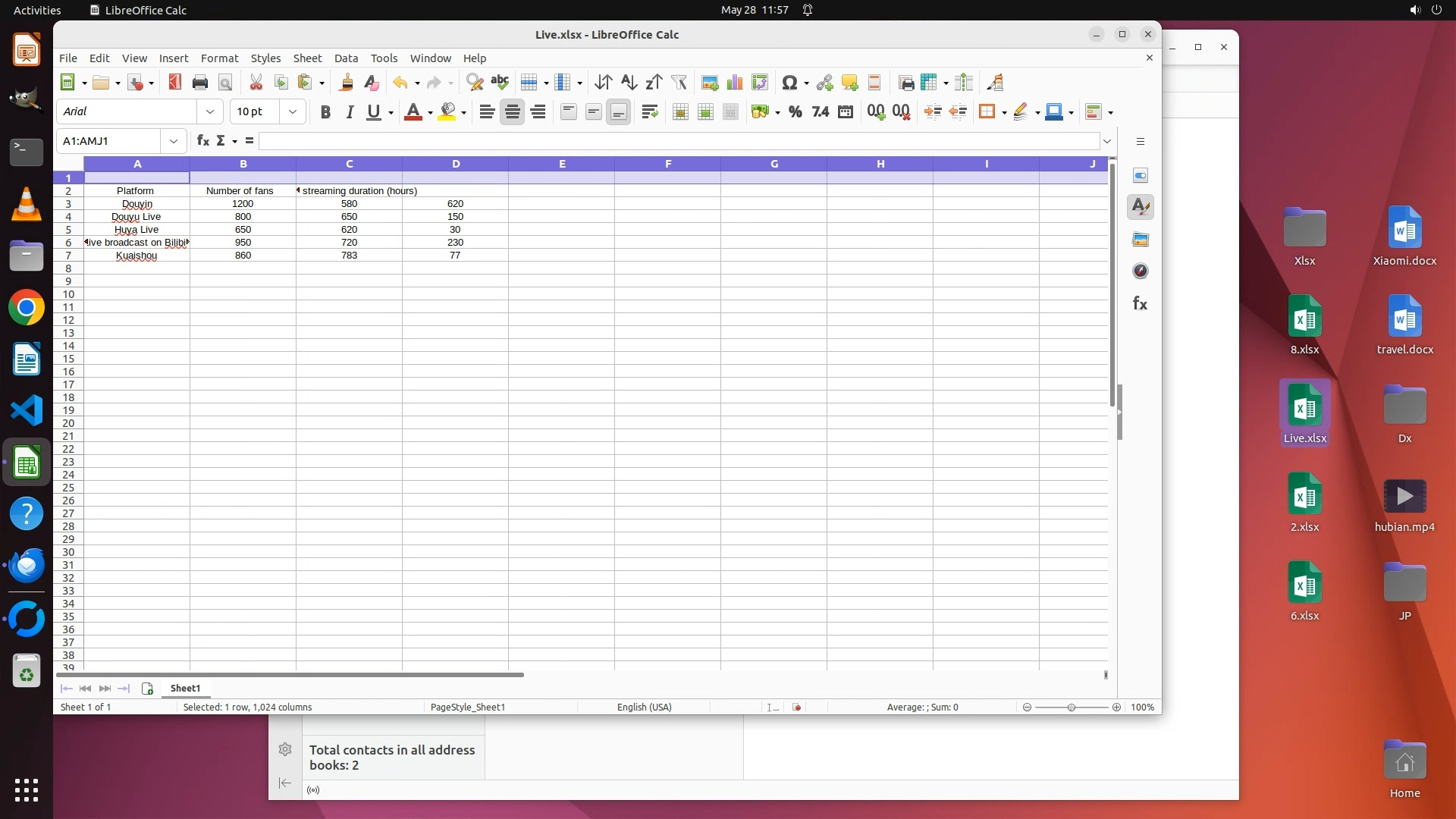This screenshot has width=1456, height=819.
Task: Toggle bold formatting
Action: click(x=325, y=112)
